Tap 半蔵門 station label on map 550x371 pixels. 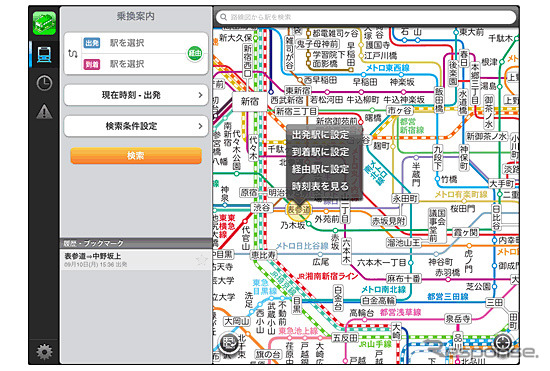click(416, 174)
